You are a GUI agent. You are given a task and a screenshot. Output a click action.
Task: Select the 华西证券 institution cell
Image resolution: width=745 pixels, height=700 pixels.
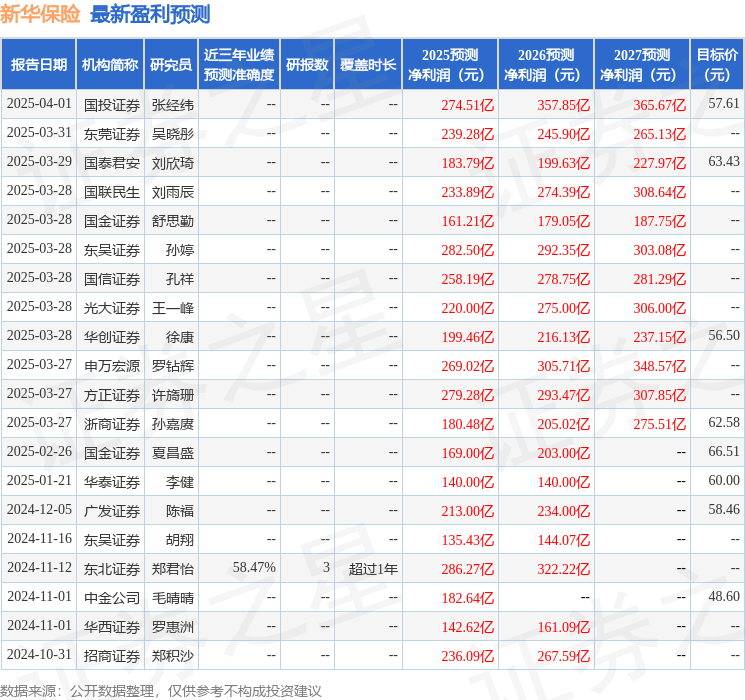click(112, 627)
